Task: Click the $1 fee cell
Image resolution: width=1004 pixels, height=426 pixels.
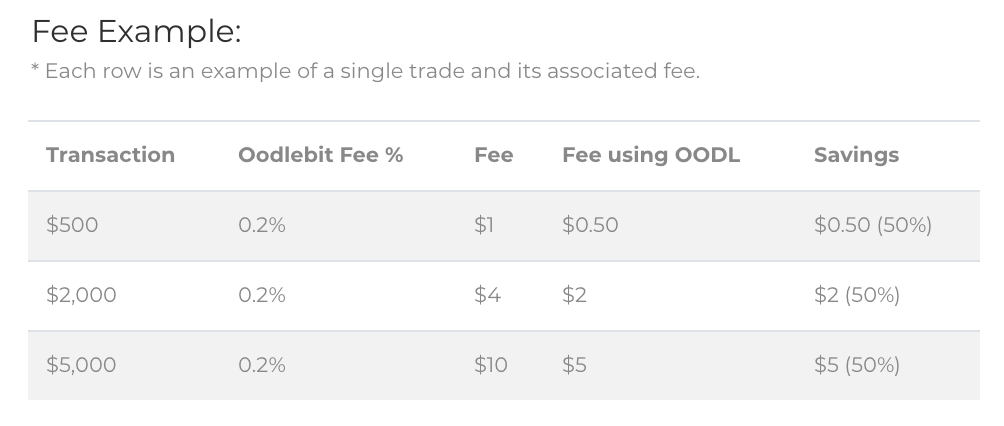Action: coord(484,225)
